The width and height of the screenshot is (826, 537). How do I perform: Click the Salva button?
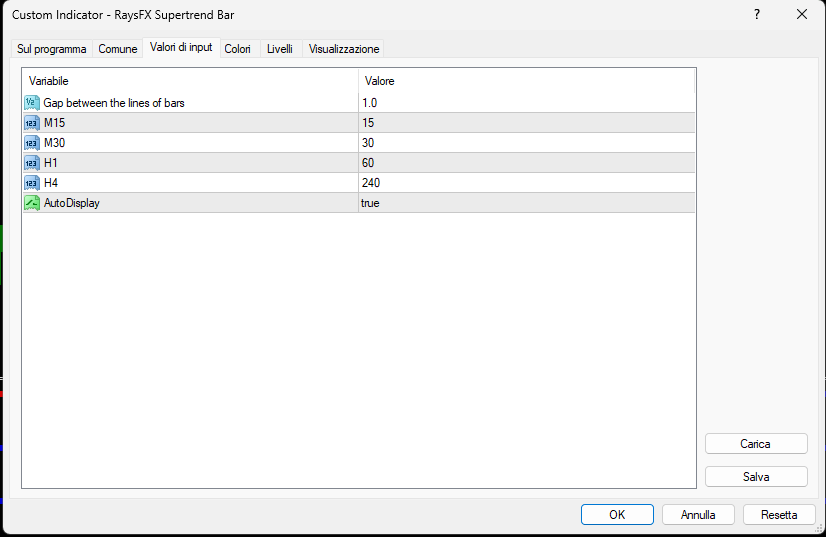click(x=756, y=477)
